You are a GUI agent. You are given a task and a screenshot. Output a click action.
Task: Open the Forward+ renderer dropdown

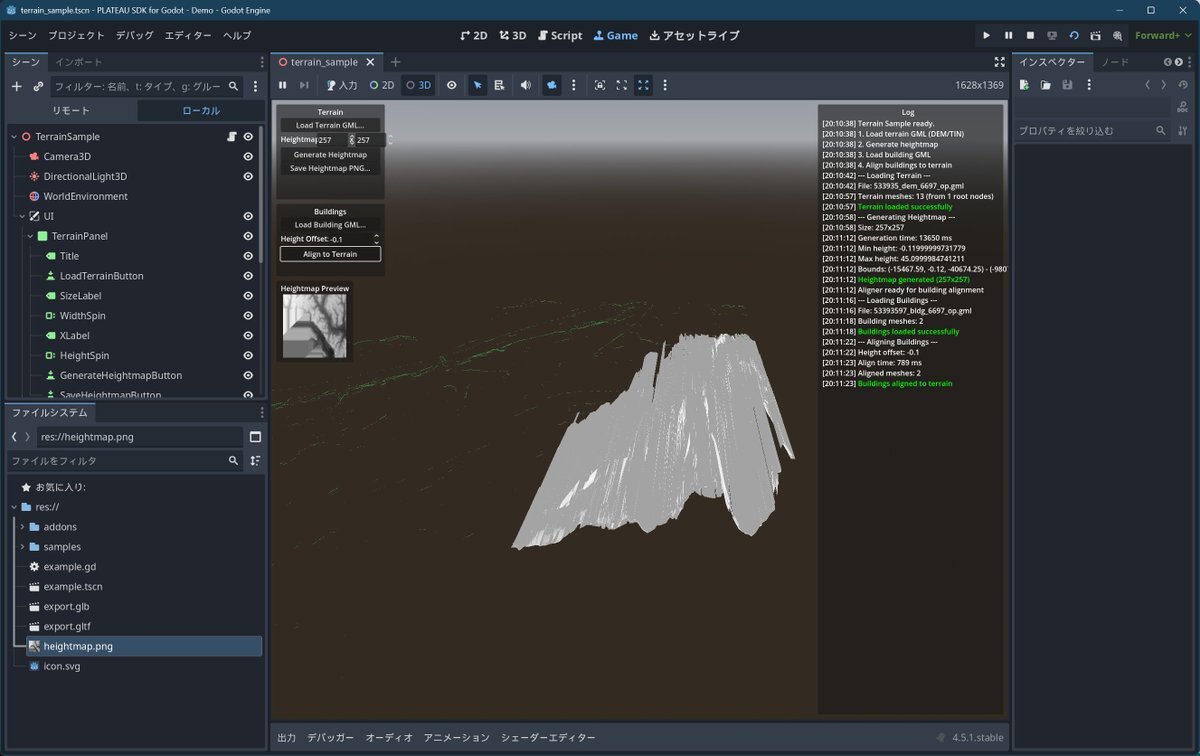coord(1162,35)
